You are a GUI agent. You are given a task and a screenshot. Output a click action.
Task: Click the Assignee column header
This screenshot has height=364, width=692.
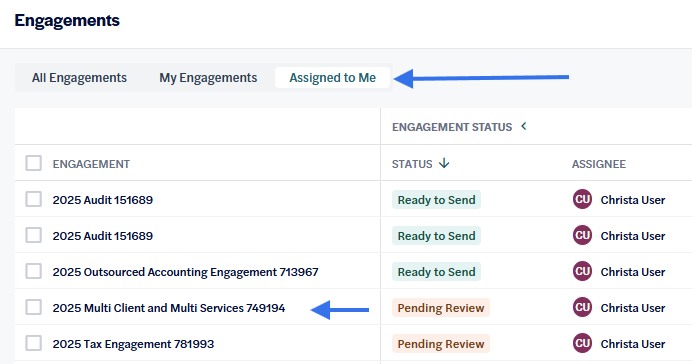click(598, 164)
